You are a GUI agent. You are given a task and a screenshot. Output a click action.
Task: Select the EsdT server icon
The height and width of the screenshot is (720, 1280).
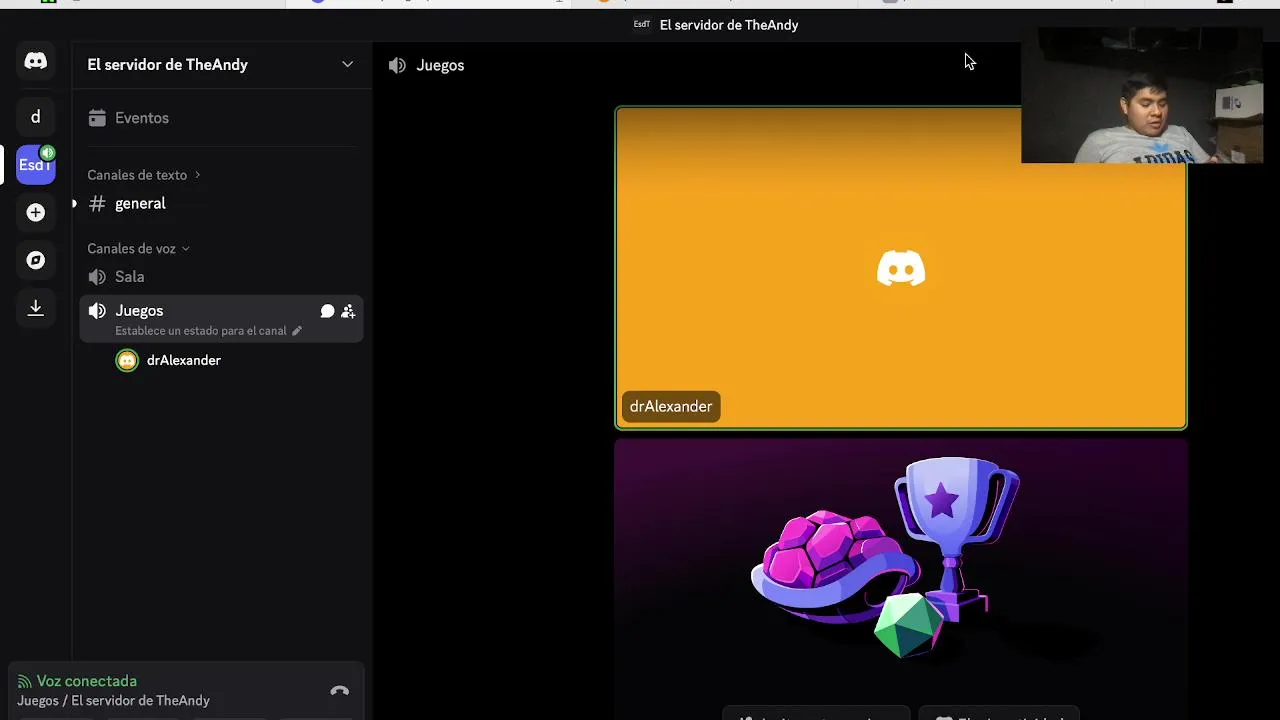coord(35,165)
